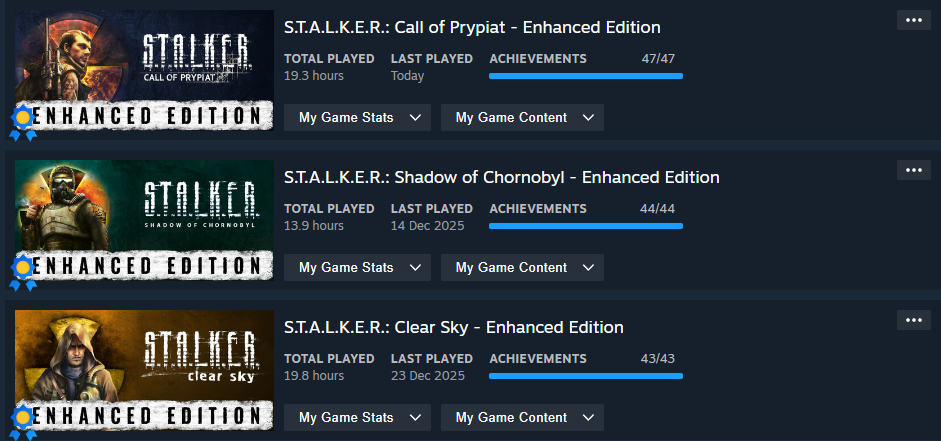Viewport: 941px width, 441px height.
Task: Expand My Game Content for Call of Prypiat
Action: [522, 118]
